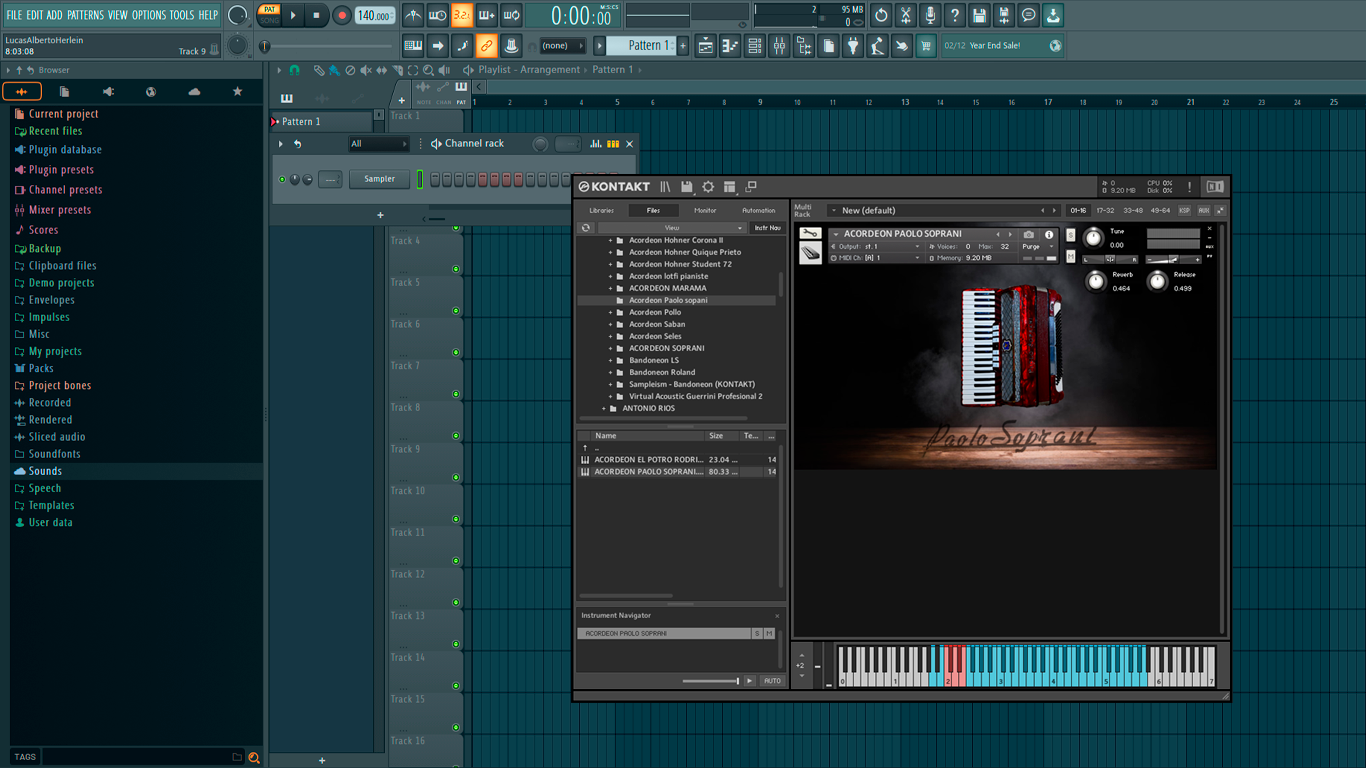The image size is (1366, 768).
Task: Expand the Acordeon Pollo folder
Action: click(610, 312)
